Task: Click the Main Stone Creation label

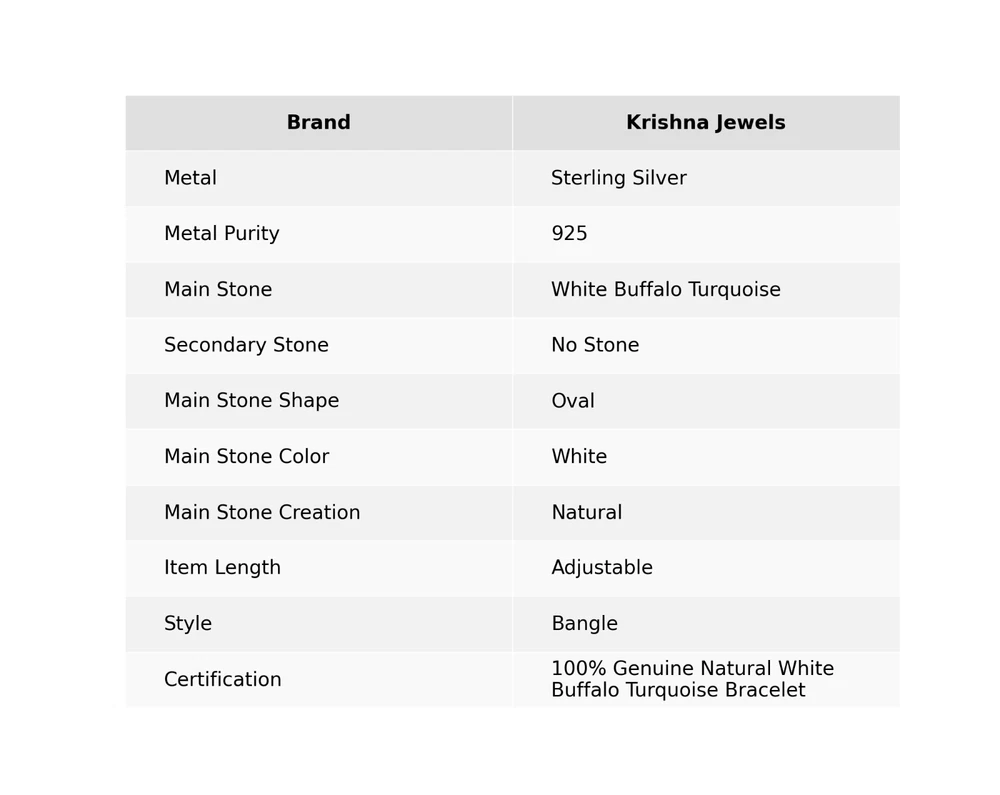Action: 262,513
